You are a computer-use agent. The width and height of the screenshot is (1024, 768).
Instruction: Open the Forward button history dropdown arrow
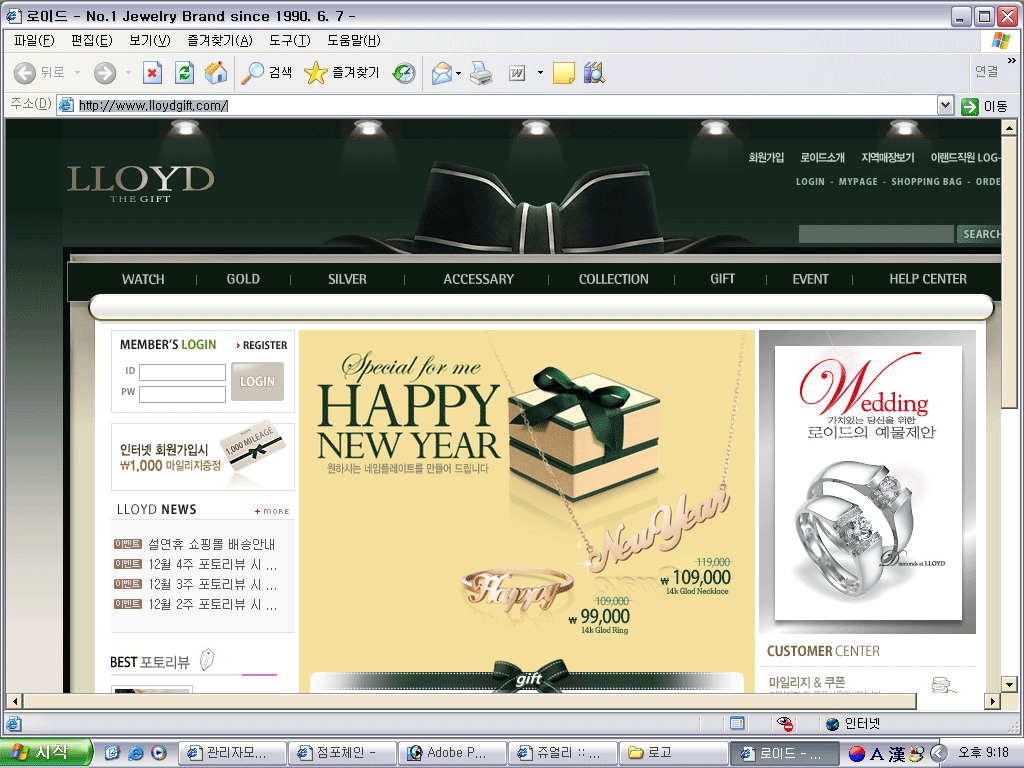pyautogui.click(x=128, y=72)
